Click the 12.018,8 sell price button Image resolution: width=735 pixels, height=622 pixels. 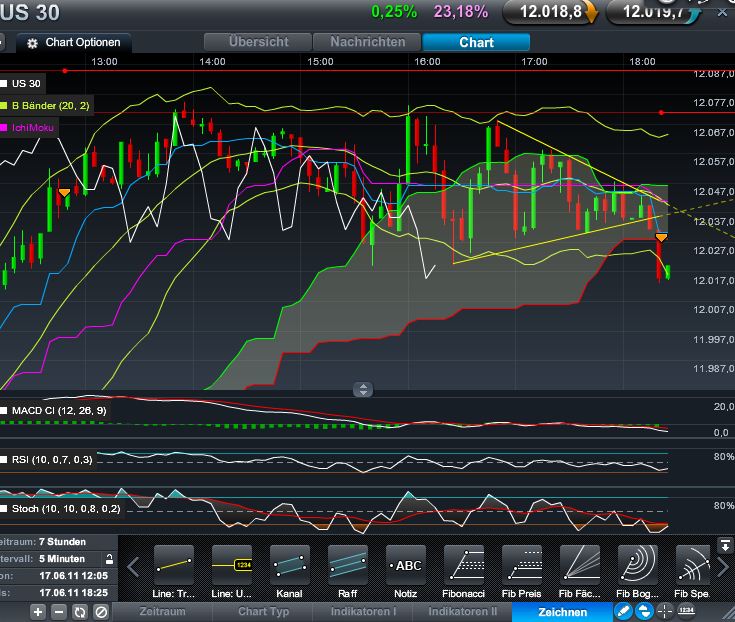(x=549, y=12)
